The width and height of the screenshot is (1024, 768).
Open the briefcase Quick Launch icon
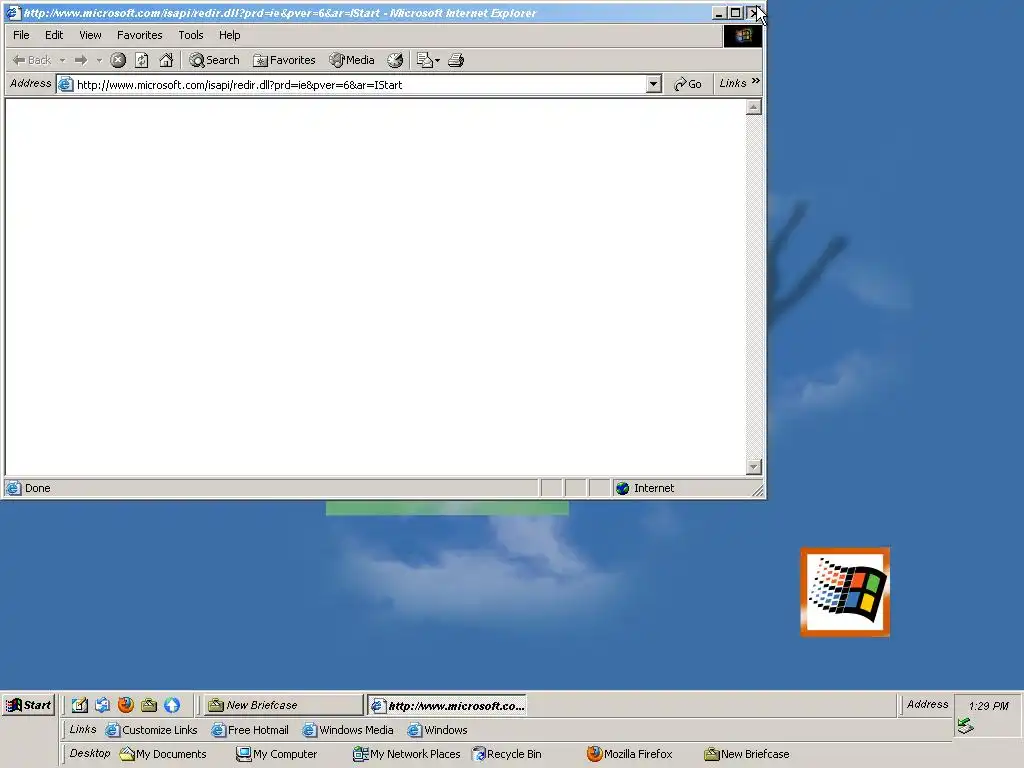tap(149, 705)
